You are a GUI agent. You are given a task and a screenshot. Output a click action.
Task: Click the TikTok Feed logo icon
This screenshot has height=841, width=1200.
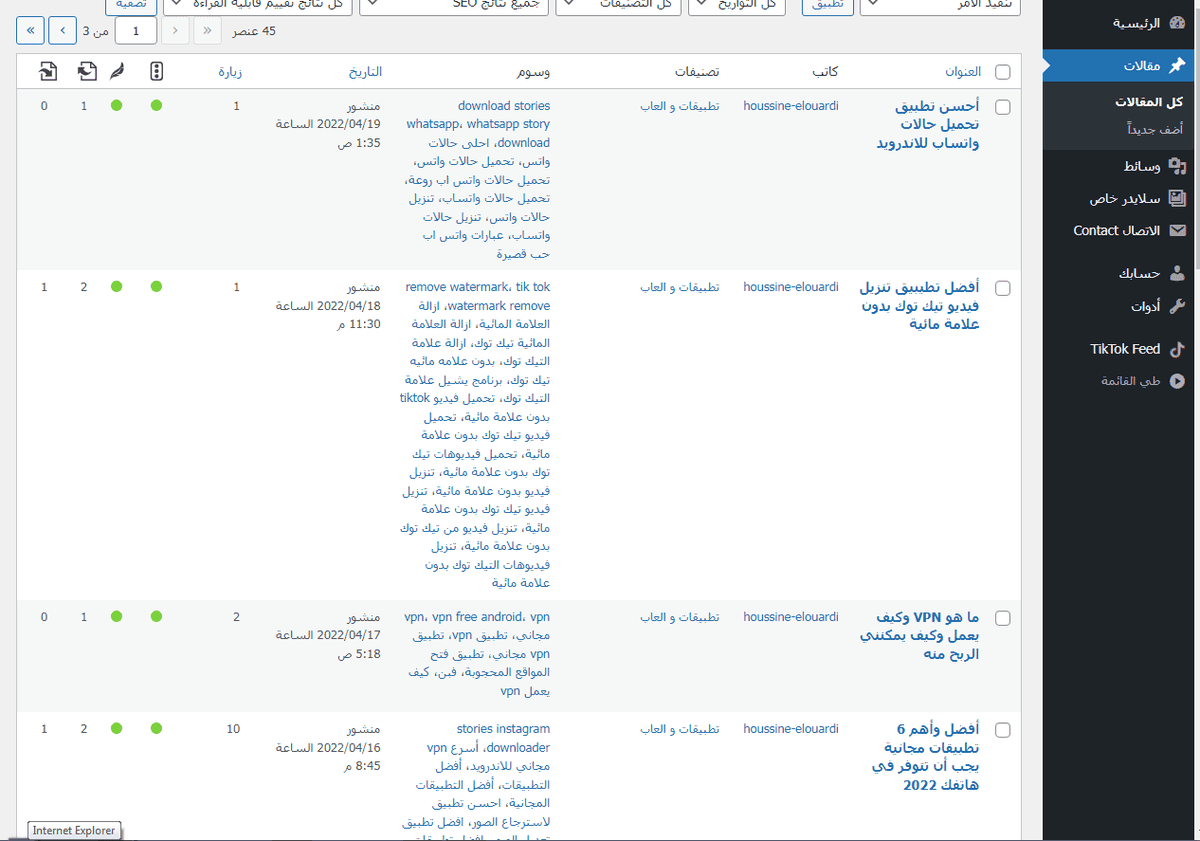tap(1177, 349)
